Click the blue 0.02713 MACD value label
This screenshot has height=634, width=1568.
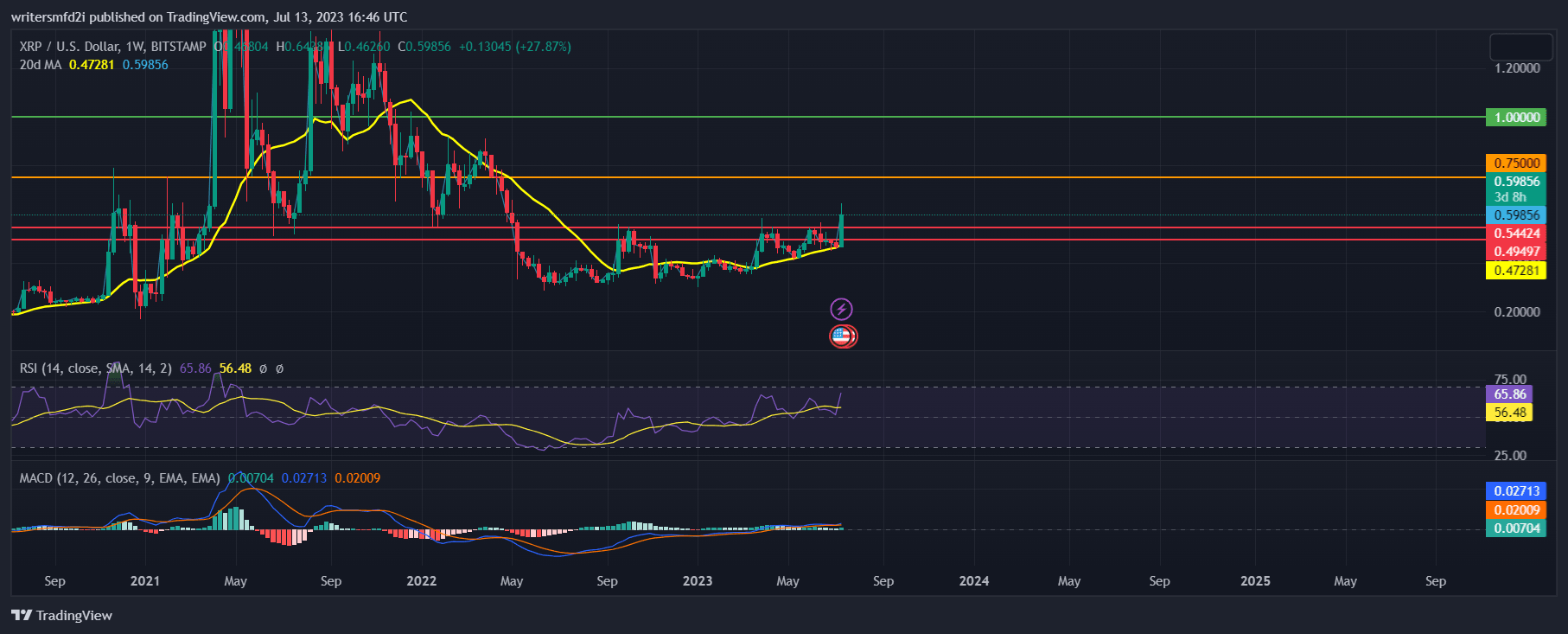[x=1516, y=491]
